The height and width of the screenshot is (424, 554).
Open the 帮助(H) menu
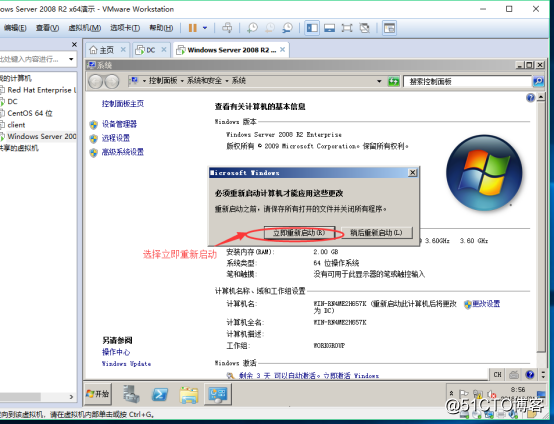coord(161,28)
